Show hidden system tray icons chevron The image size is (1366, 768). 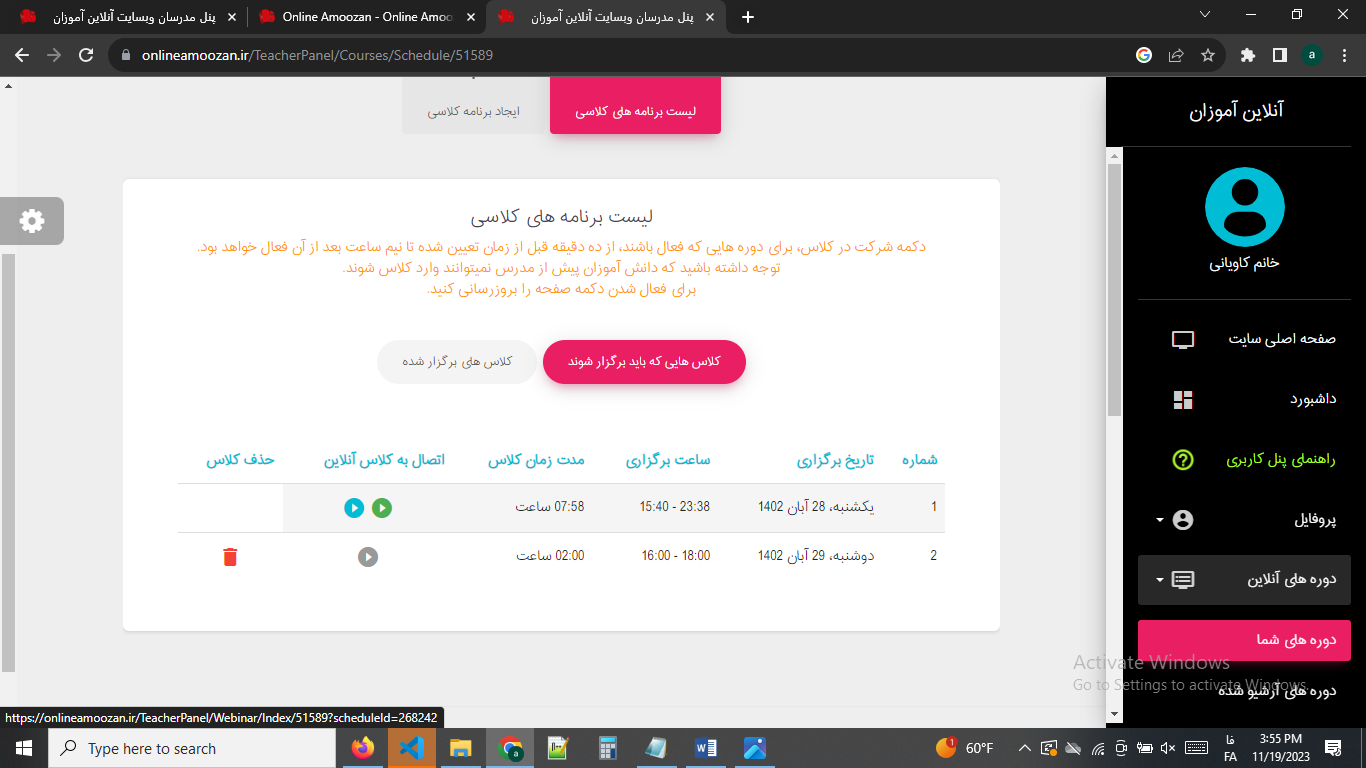[x=1024, y=748]
